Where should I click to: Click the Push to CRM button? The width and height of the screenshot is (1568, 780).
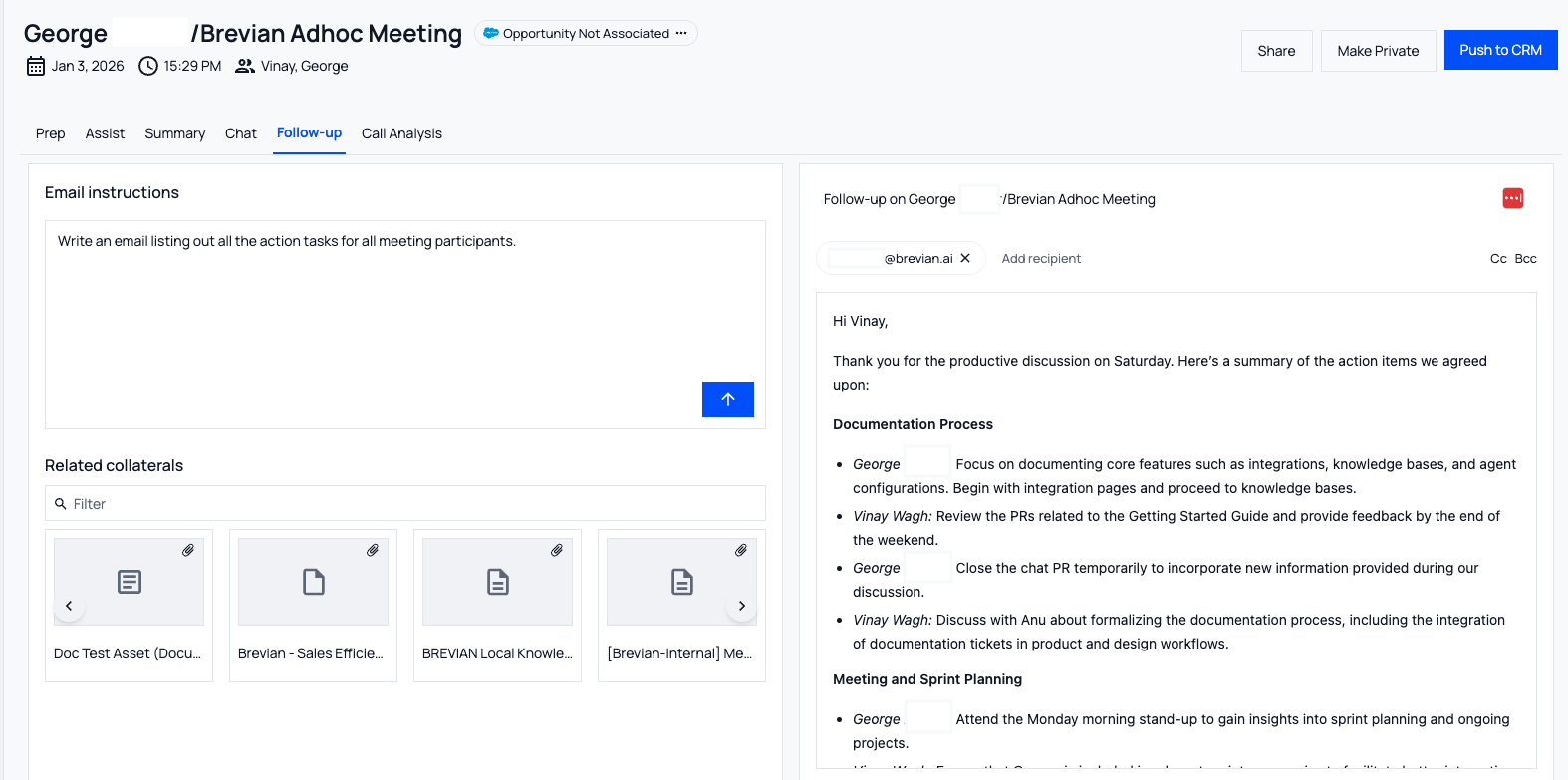1500,50
